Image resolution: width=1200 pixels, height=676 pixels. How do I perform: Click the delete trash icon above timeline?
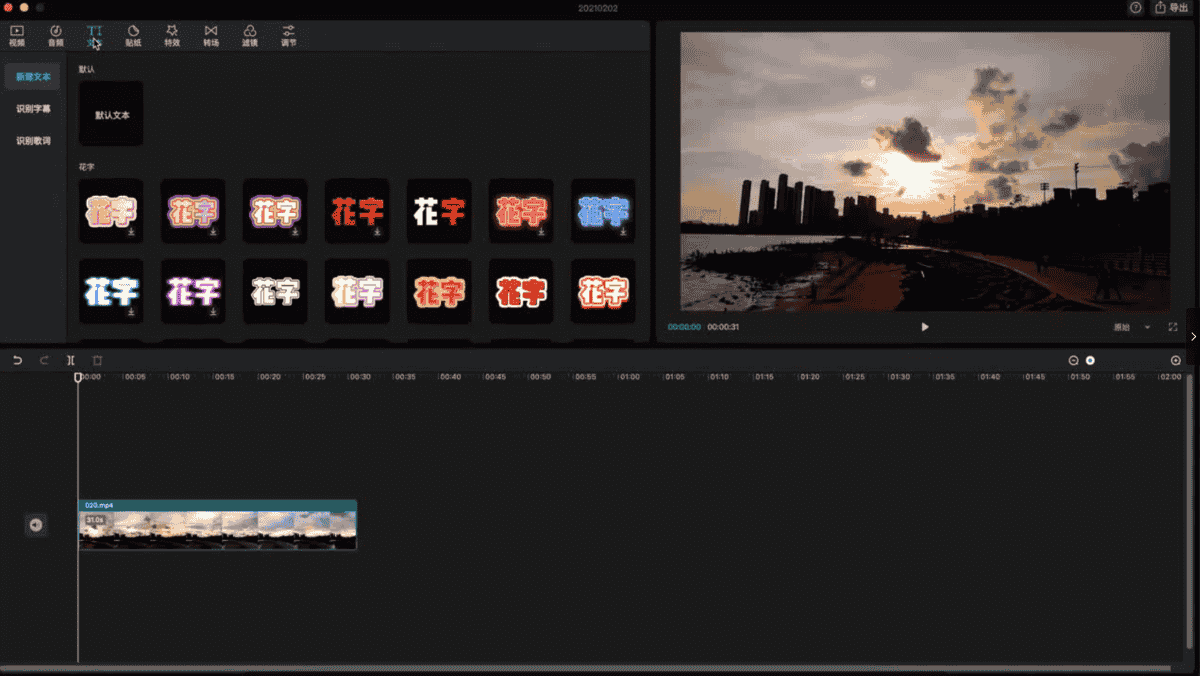(97, 360)
